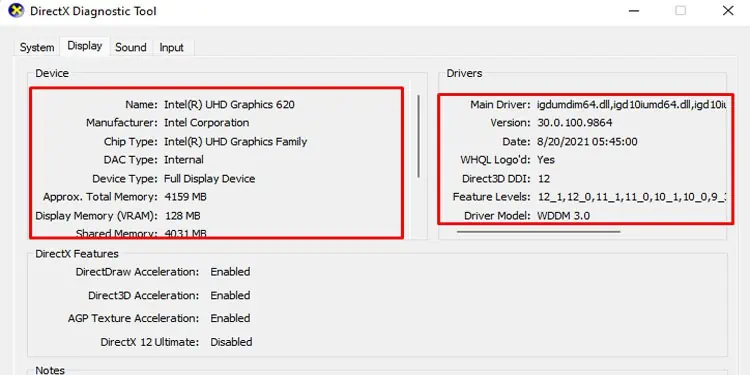
Task: Switch to the System tab
Action: tap(37, 47)
